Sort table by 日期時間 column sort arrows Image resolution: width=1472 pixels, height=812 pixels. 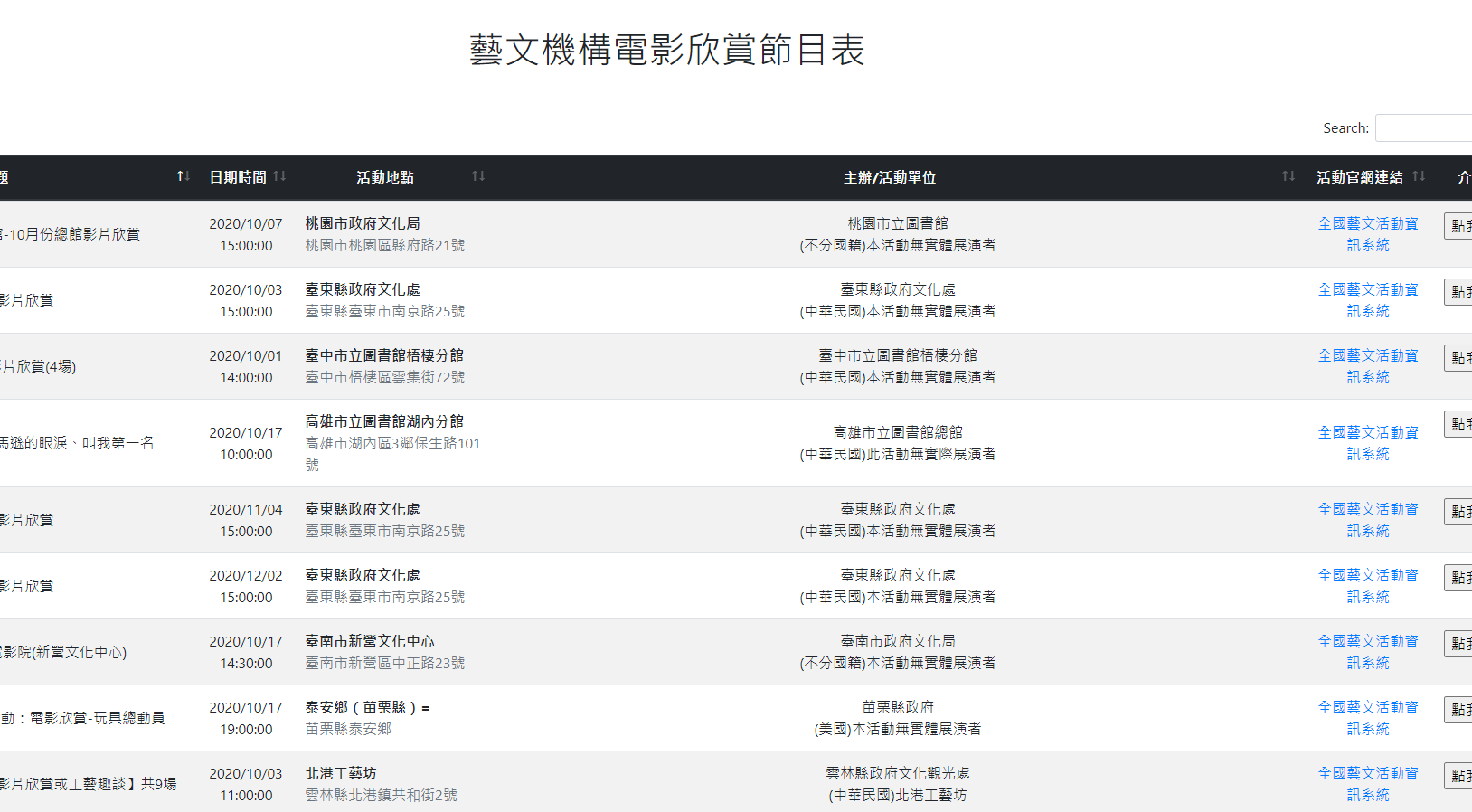click(279, 176)
